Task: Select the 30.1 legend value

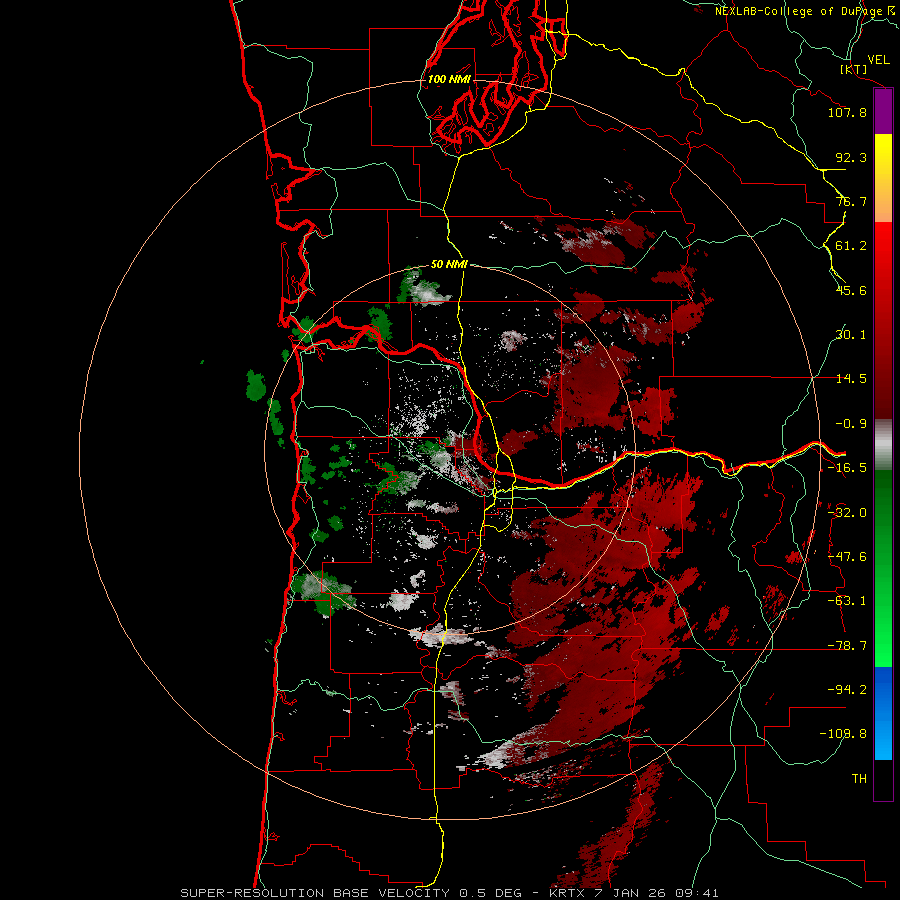Action: 851,335
